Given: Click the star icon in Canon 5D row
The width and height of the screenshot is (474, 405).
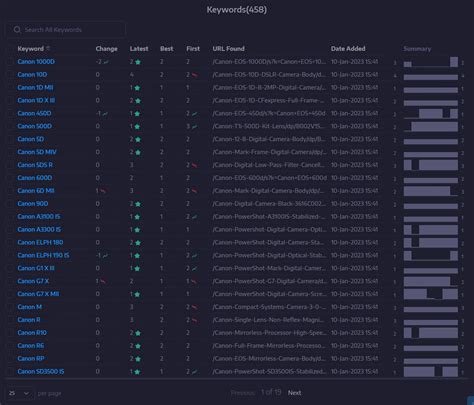Looking at the screenshot, I should pyautogui.click(x=138, y=139).
